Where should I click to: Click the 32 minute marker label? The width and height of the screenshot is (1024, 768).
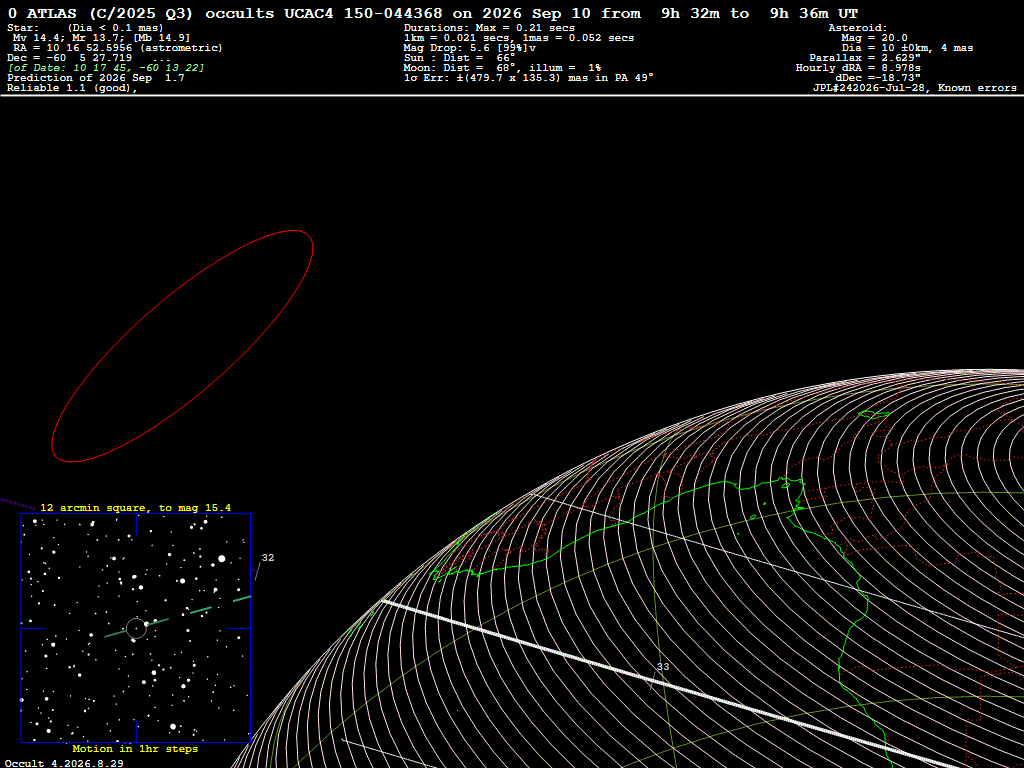coord(268,558)
